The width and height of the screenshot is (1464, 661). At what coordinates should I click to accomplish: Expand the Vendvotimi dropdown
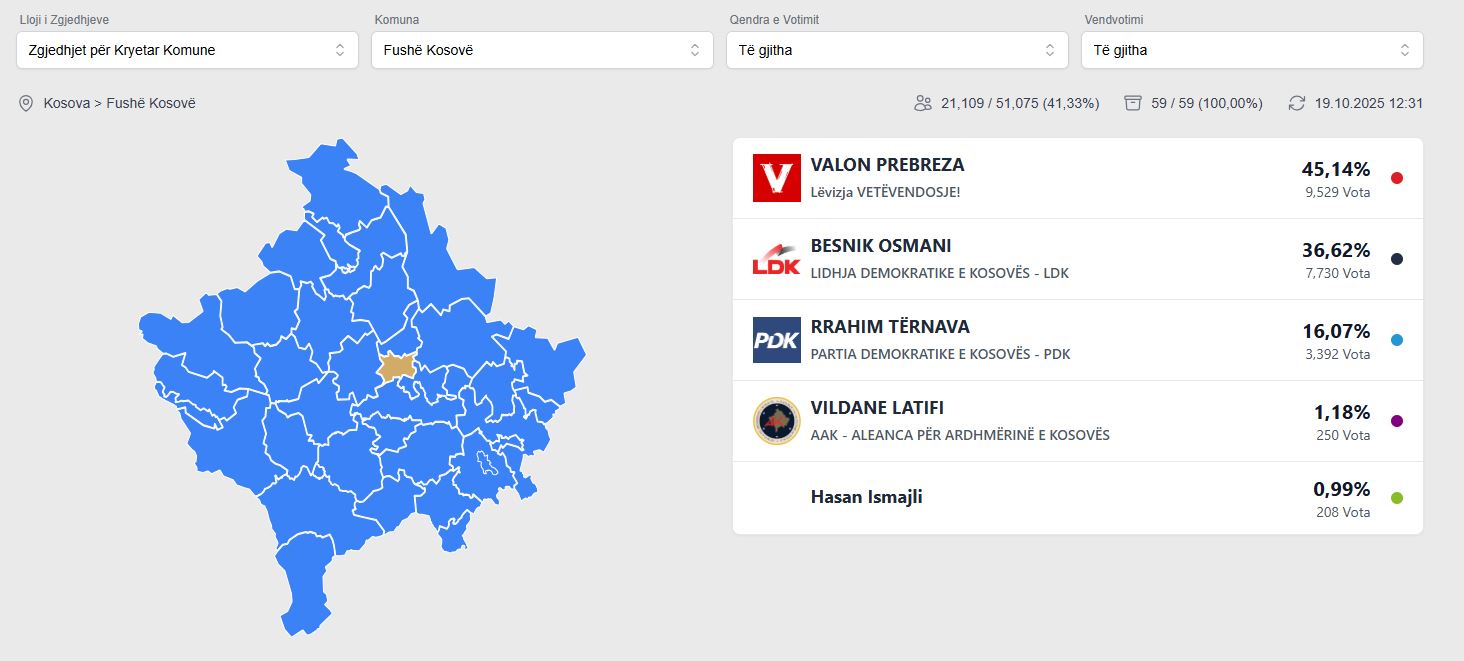click(x=1252, y=50)
